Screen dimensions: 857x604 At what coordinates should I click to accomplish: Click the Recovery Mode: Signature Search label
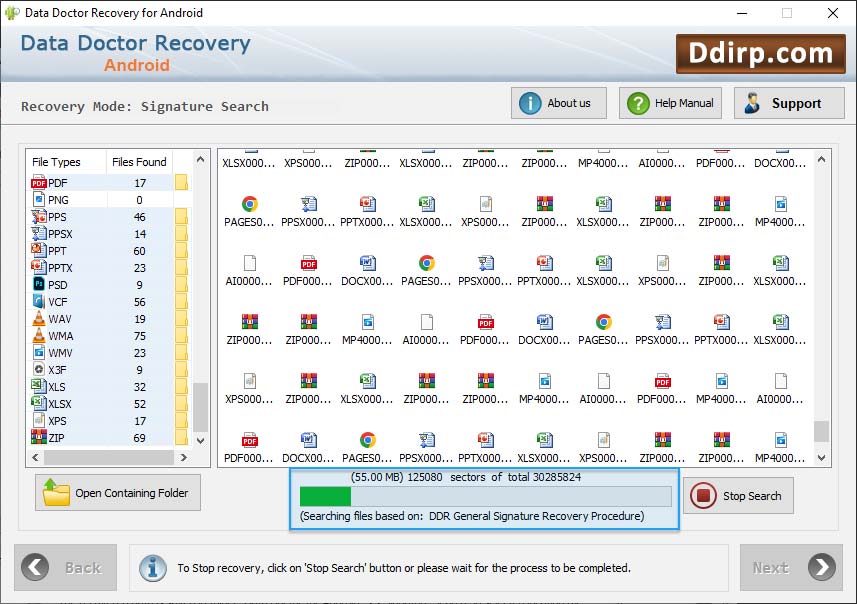145,106
